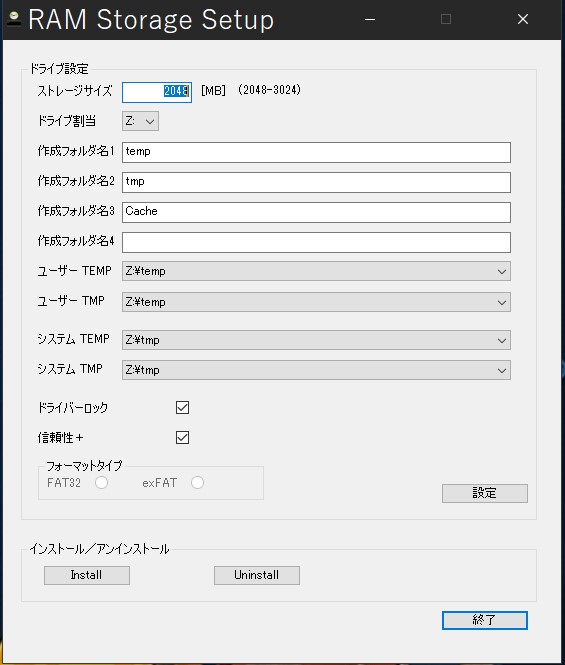The image size is (565, 665).
Task: Edit 作成フォルダ名2 field containing tmp
Action: point(316,182)
